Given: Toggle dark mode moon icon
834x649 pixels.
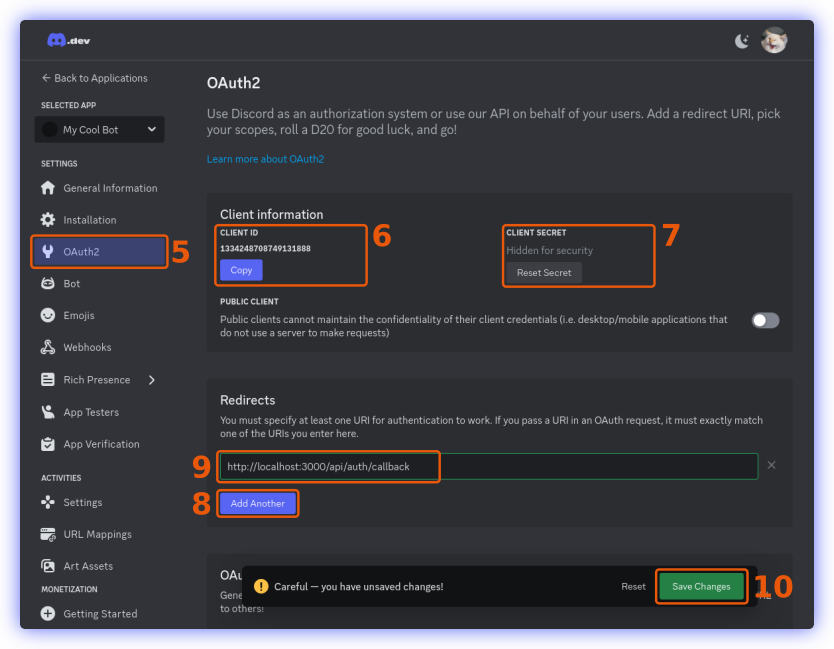Looking at the screenshot, I should 741,41.
